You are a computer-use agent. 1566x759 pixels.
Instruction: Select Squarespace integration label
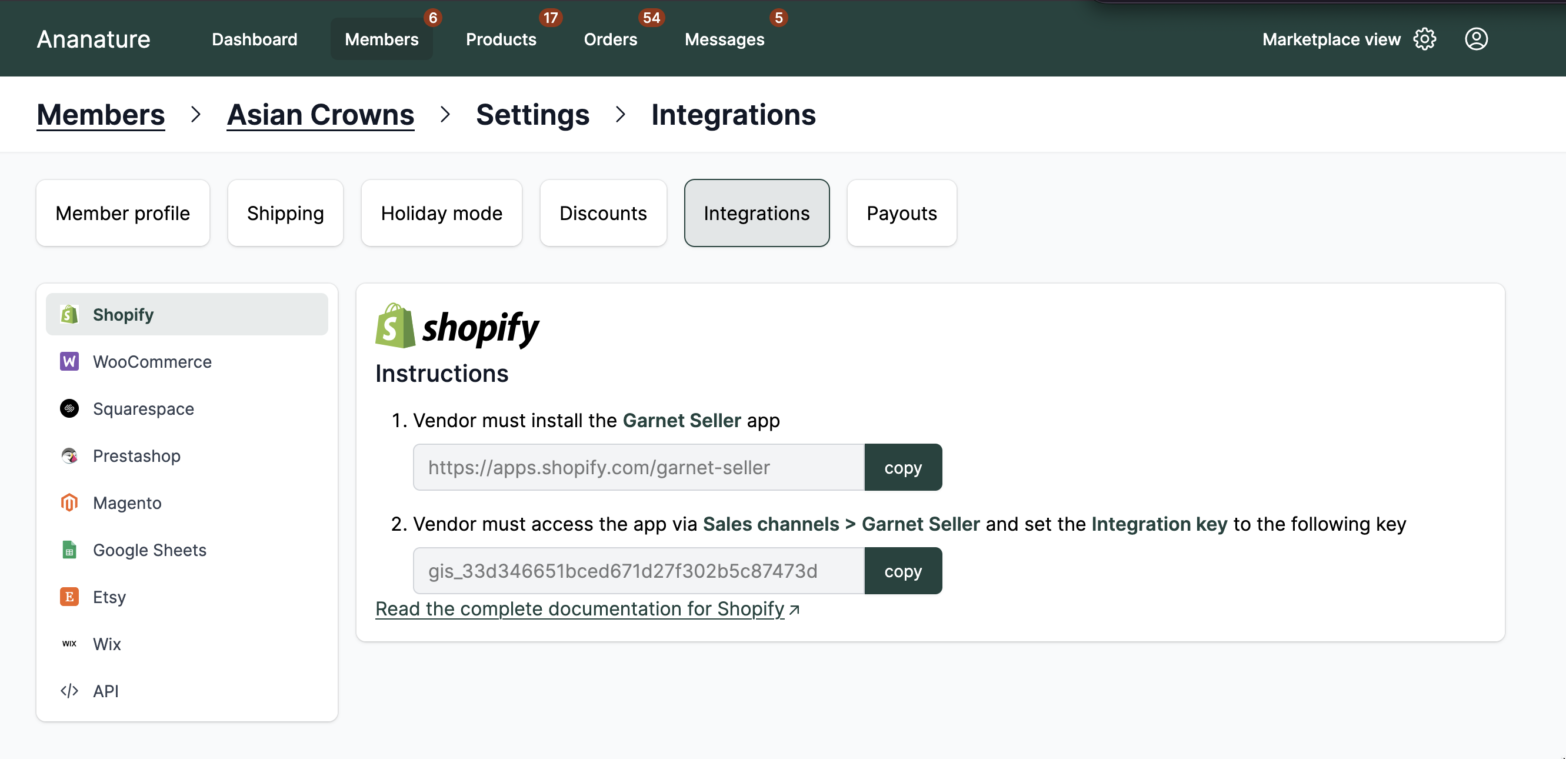[143, 409]
